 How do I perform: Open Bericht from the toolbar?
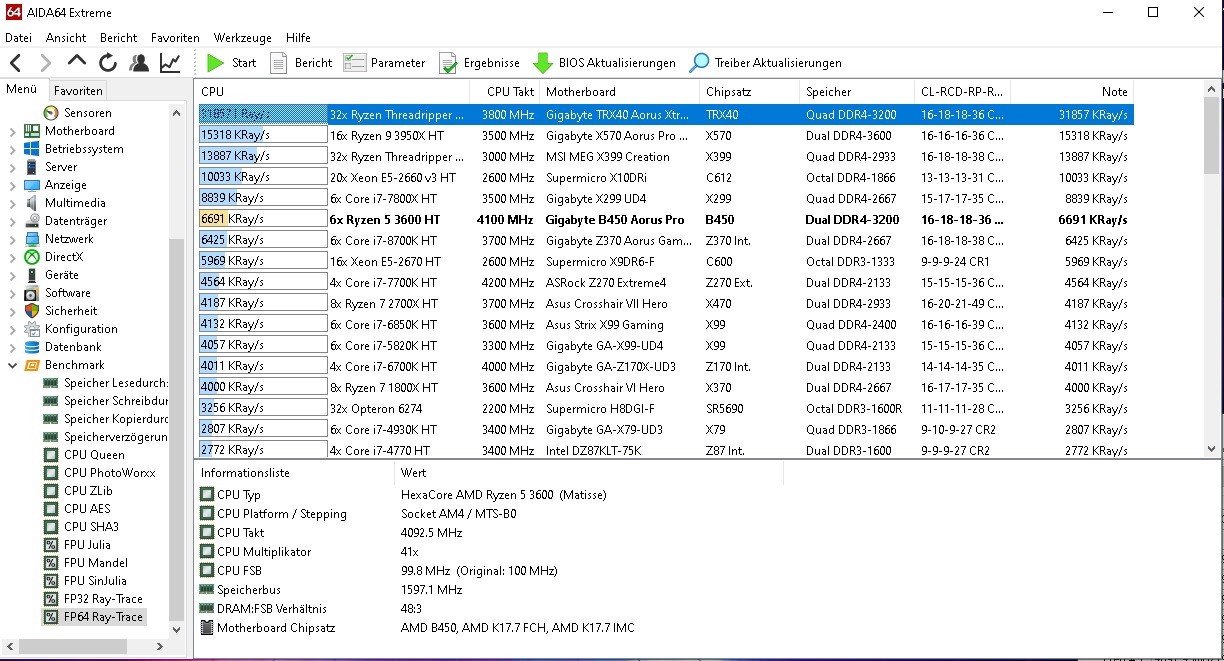pos(300,63)
